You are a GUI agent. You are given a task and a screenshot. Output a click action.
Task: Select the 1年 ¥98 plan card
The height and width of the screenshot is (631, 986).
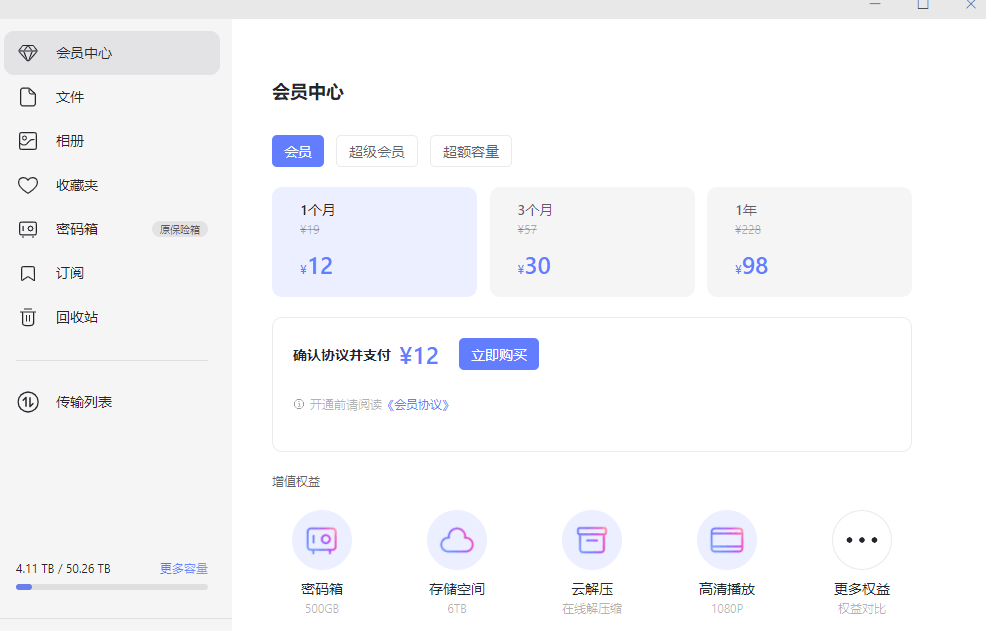pyautogui.click(x=809, y=242)
